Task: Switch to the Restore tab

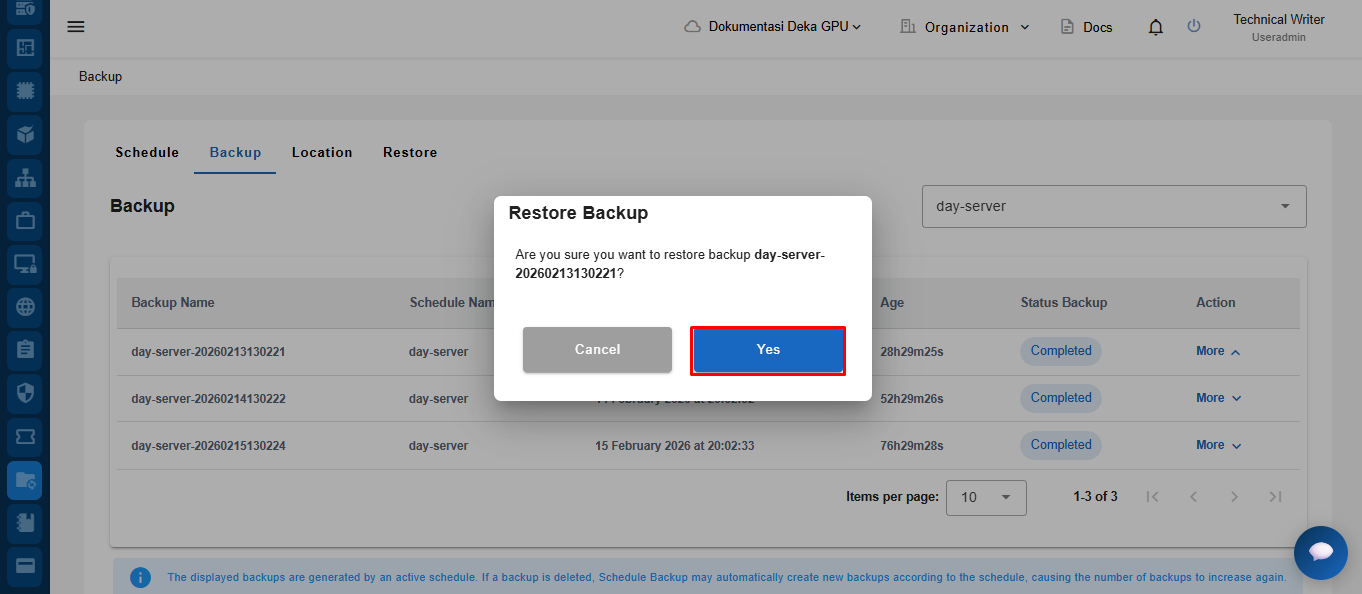Action: [410, 153]
